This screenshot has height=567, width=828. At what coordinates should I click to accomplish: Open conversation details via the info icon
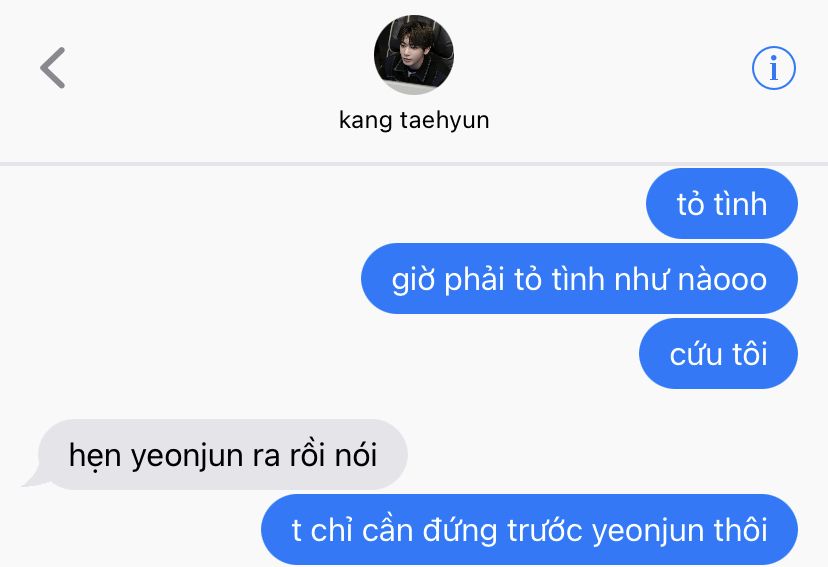[774, 68]
